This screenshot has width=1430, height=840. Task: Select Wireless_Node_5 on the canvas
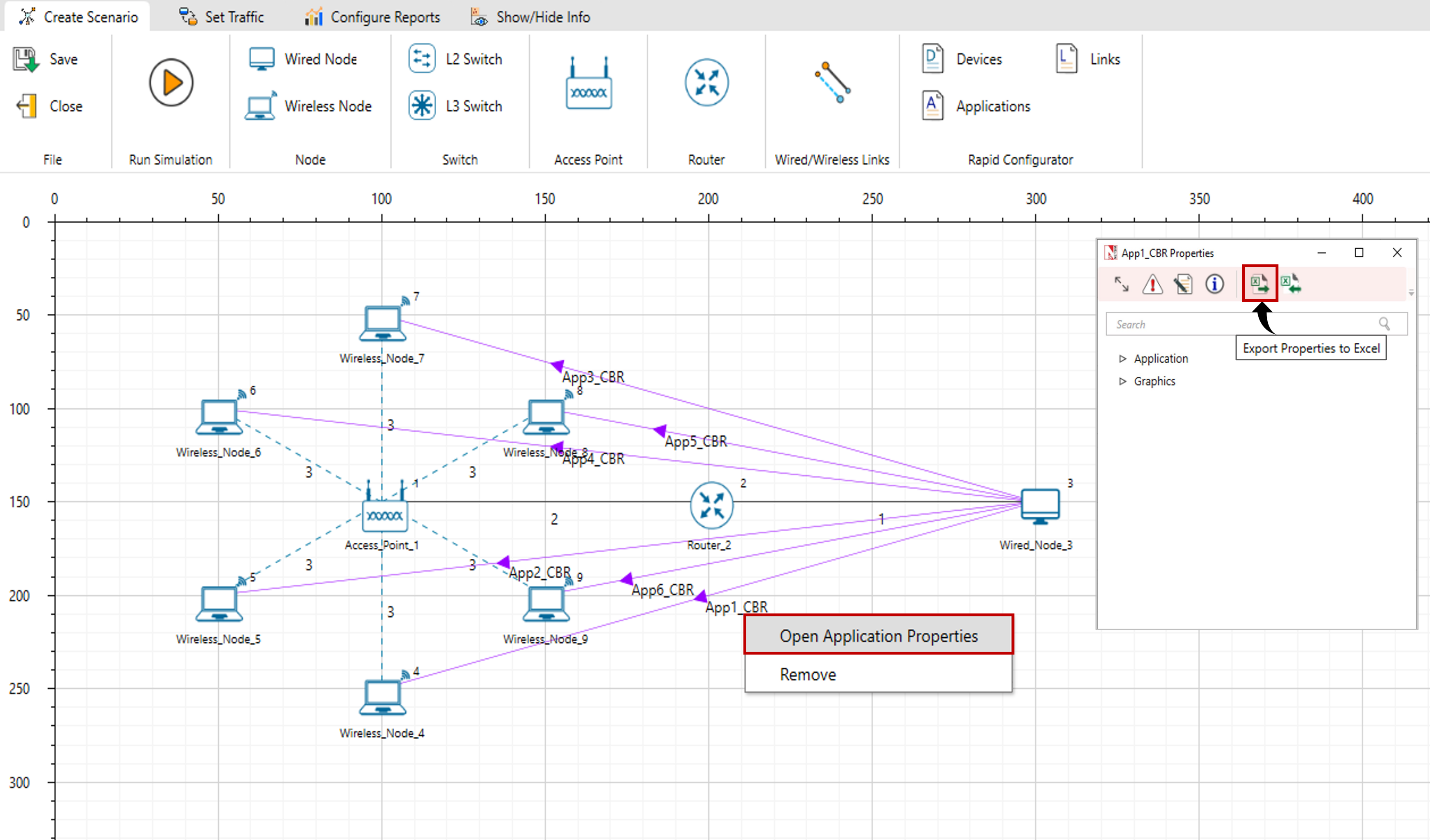point(218,604)
